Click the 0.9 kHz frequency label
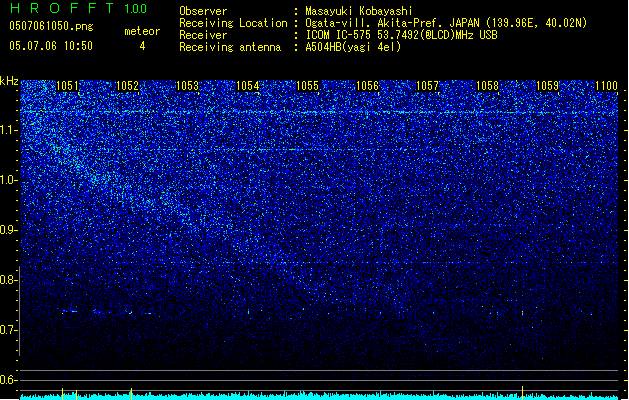This screenshot has width=629, height=400. point(9,230)
